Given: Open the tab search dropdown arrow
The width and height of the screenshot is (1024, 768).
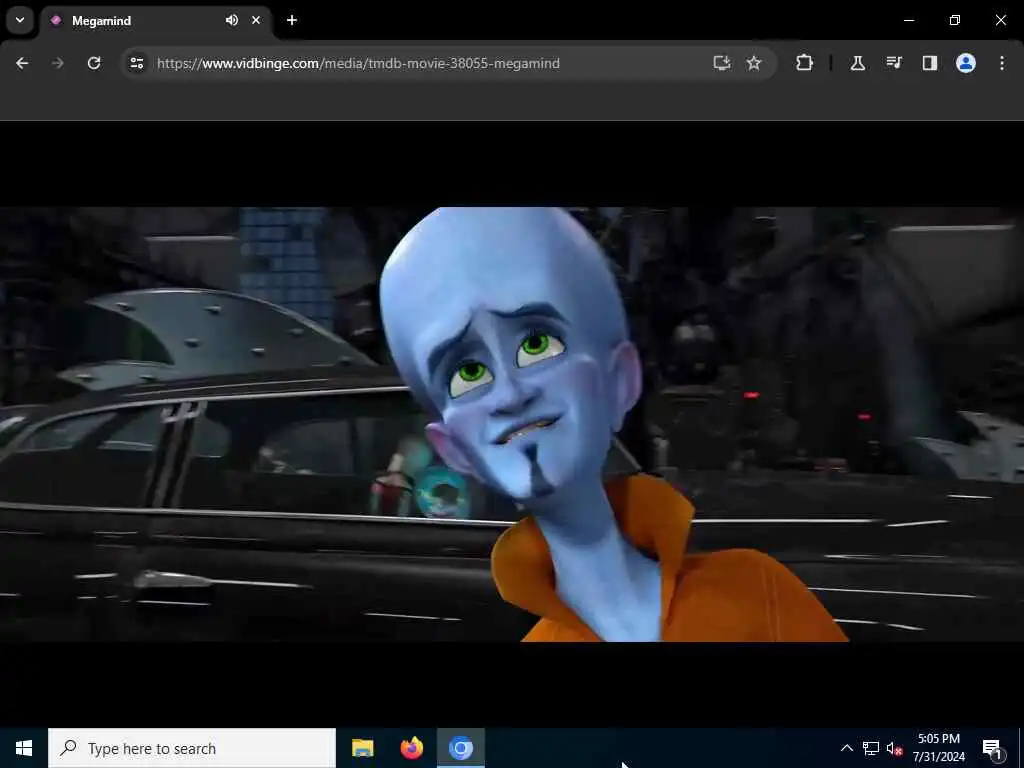Looking at the screenshot, I should (20, 20).
